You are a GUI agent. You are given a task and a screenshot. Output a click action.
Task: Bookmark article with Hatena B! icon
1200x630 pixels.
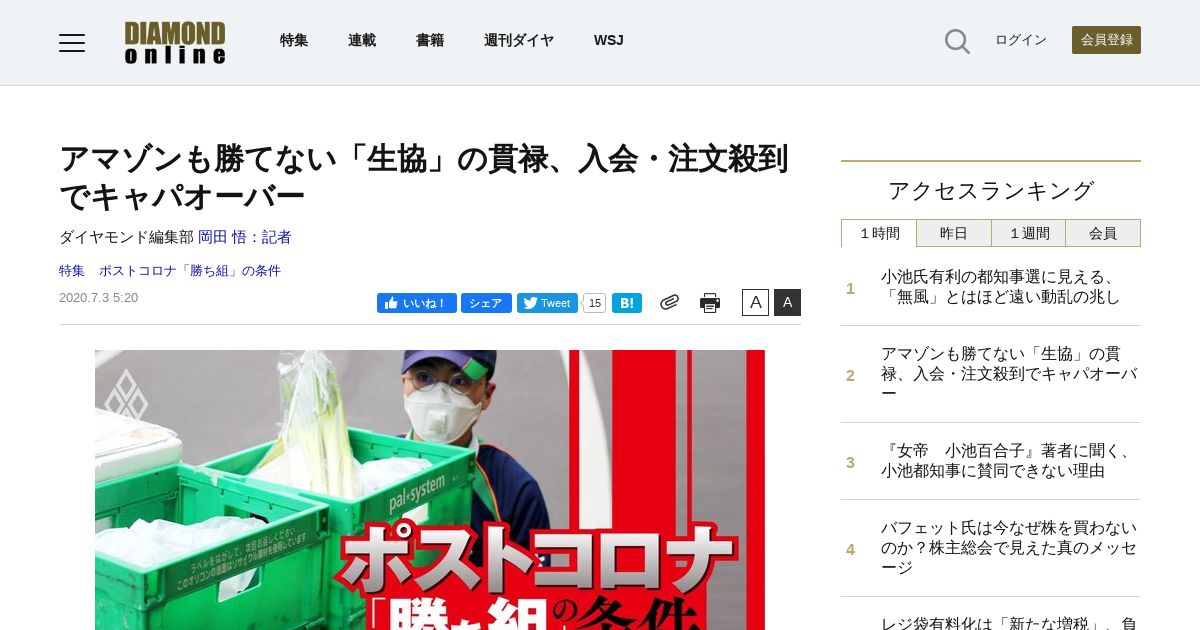tap(627, 303)
